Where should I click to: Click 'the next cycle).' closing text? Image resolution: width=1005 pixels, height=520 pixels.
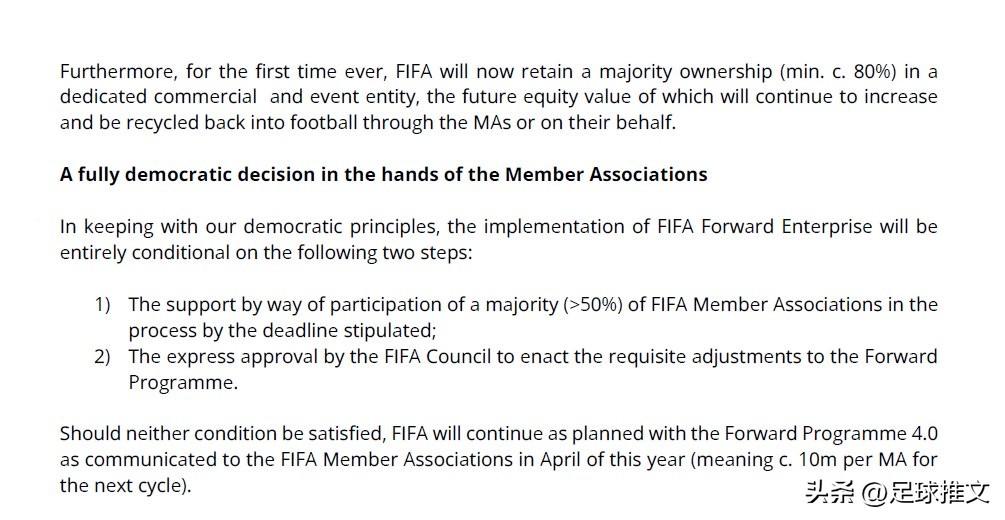tap(126, 486)
